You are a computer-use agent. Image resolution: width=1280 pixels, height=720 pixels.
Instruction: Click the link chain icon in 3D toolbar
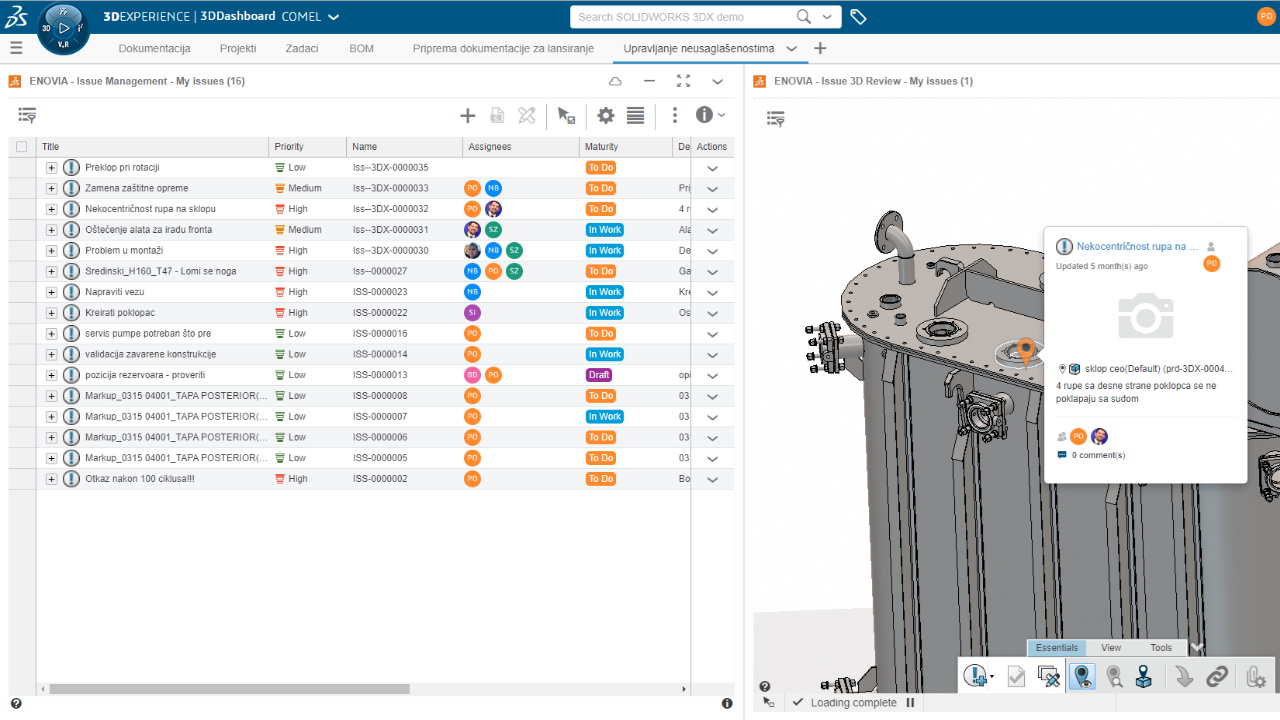click(x=1216, y=677)
